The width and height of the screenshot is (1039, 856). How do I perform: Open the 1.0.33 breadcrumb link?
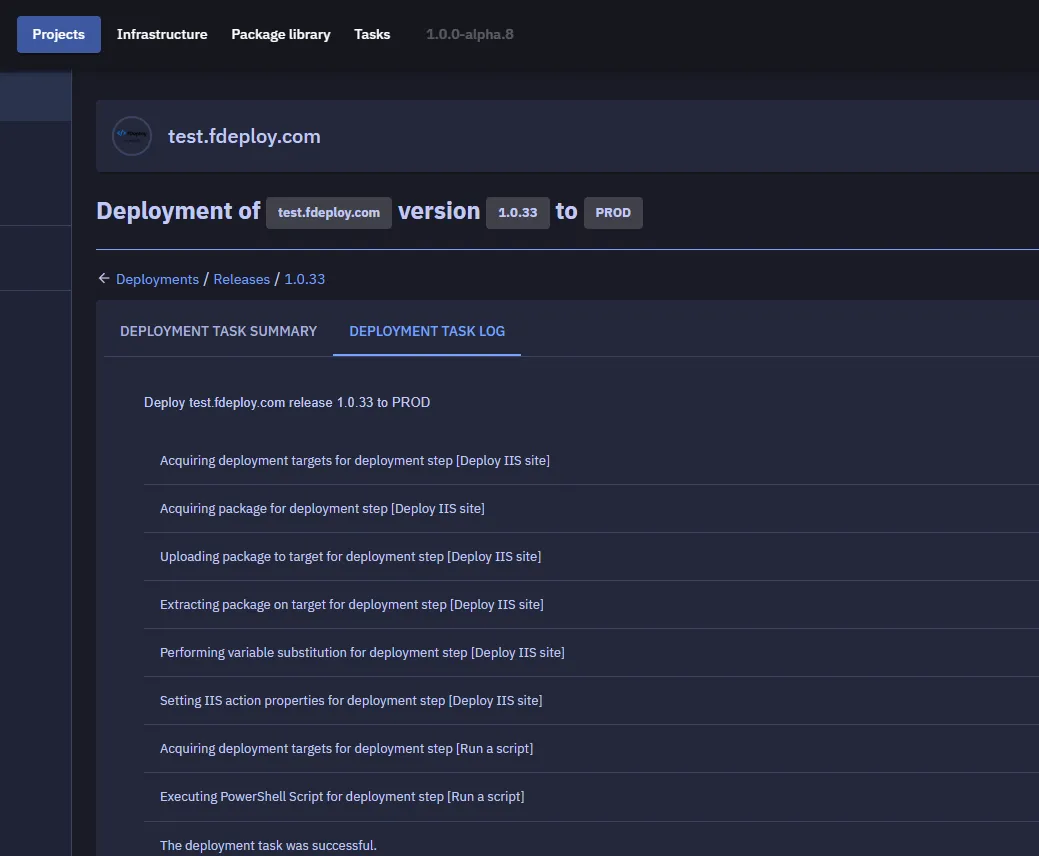[305, 279]
